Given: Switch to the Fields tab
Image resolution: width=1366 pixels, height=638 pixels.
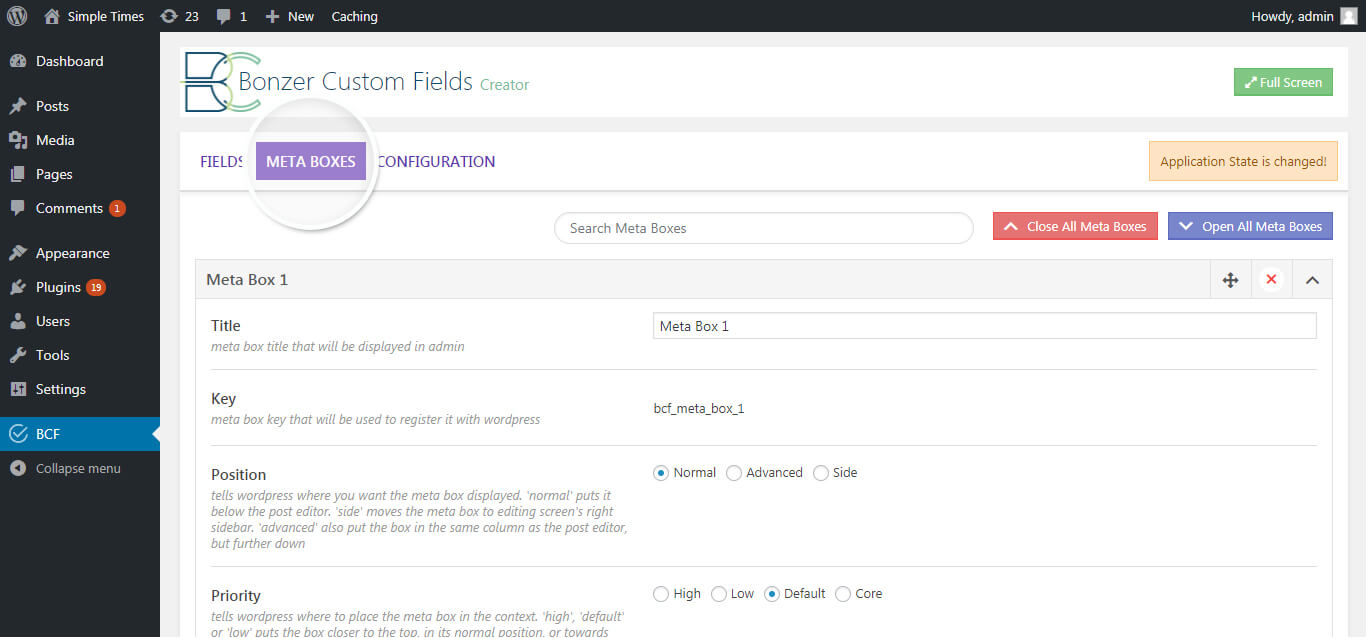Looking at the screenshot, I should coord(220,162).
